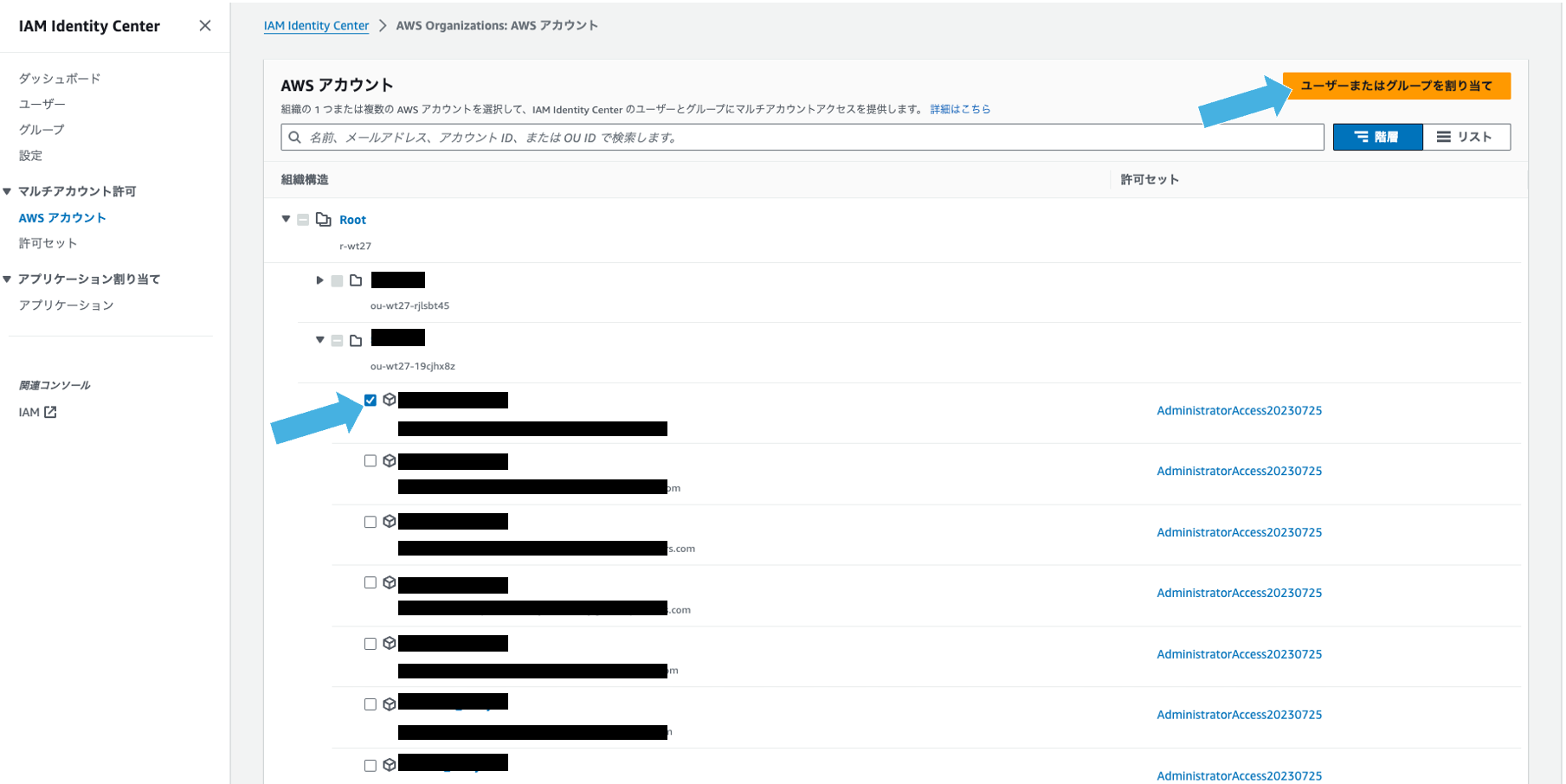Open AdministratorAccess20230725 for the checked account
Viewport: 1566px width, 784px height.
pyautogui.click(x=1239, y=410)
